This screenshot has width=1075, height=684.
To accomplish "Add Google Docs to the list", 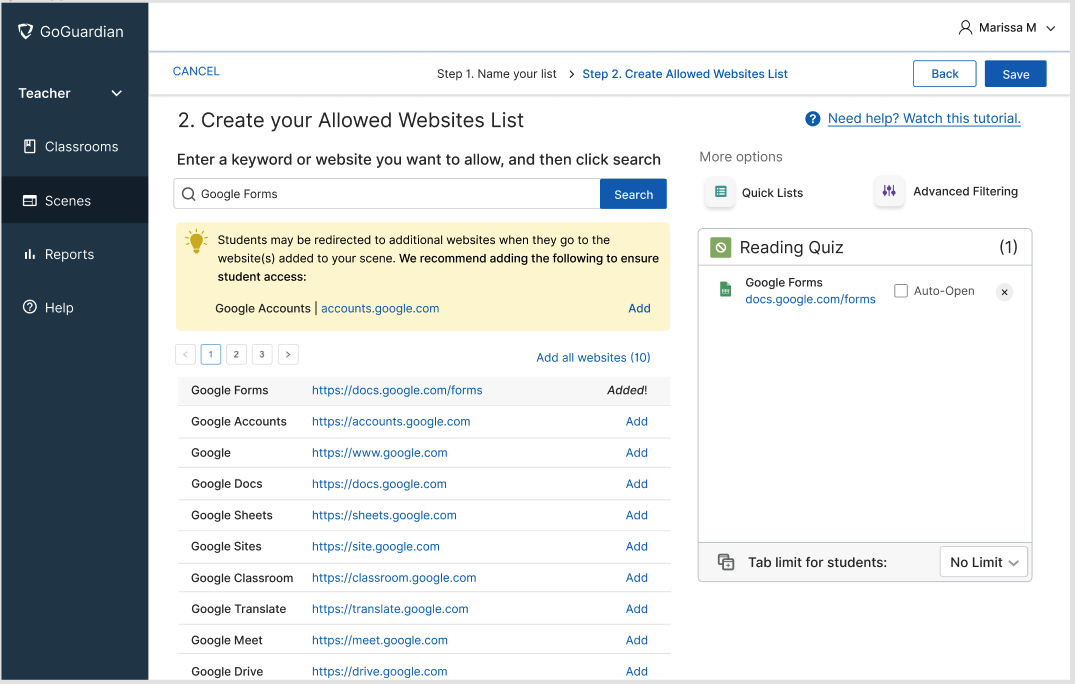I will [x=636, y=484].
